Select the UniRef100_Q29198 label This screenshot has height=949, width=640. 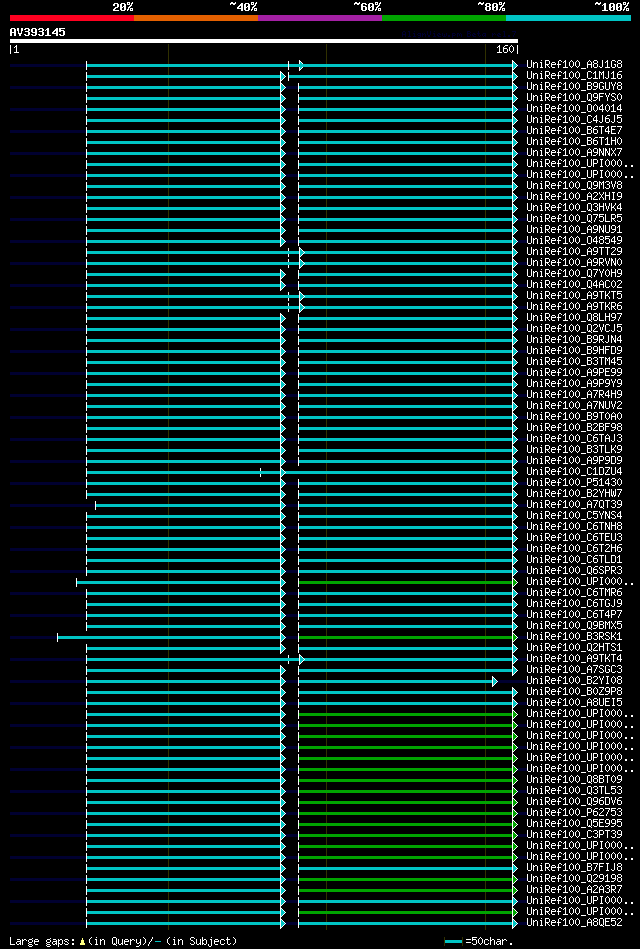pyautogui.click(x=574, y=879)
